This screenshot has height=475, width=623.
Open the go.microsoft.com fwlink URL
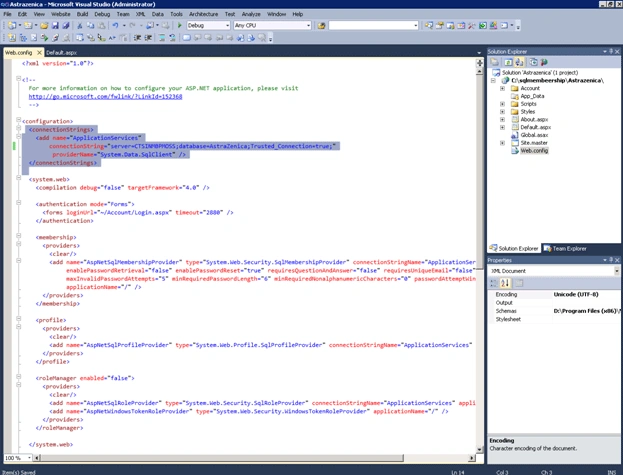point(105,97)
